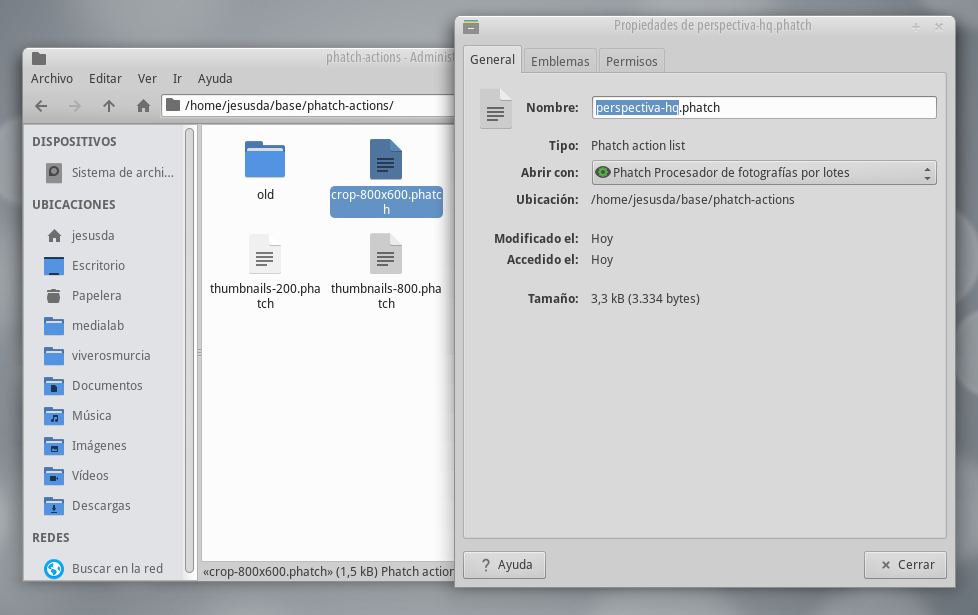
Task: Click the Sistema de archivos device icon
Action: pos(53,172)
